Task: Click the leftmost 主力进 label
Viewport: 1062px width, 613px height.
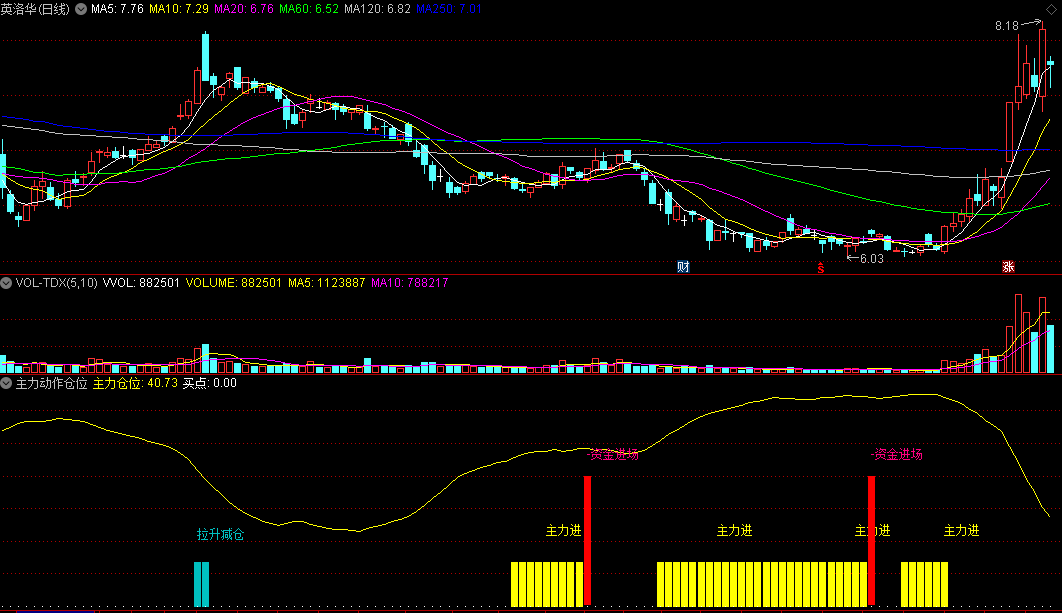Action: coord(564,530)
